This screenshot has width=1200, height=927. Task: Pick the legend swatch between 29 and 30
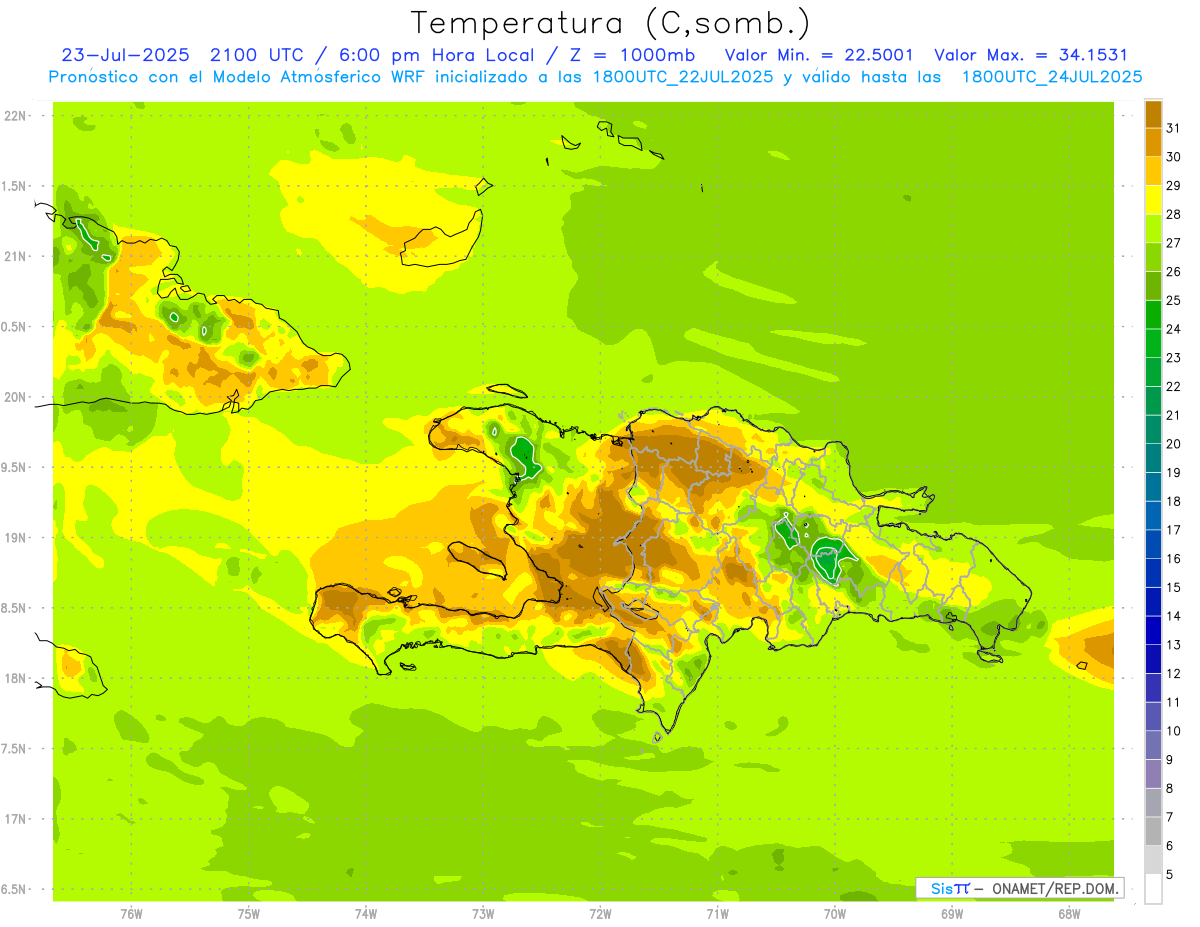(1153, 171)
